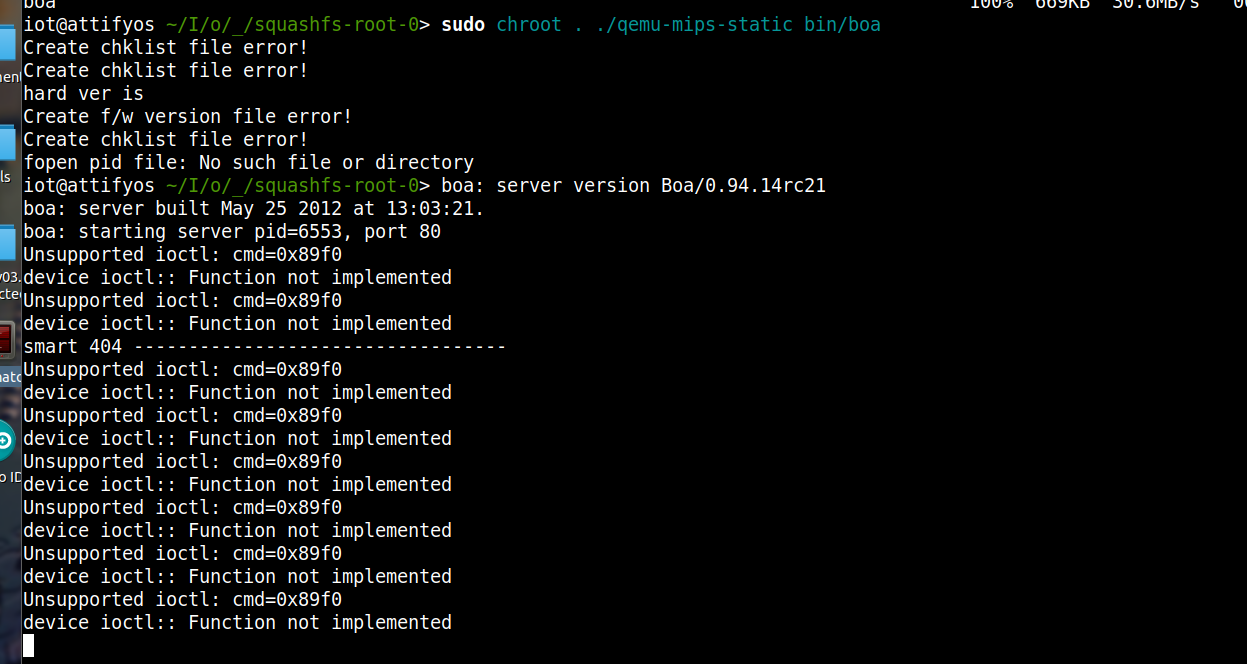This screenshot has height=664, width=1247.
Task: Click 'bin/boa' argument in the command
Action: click(842, 24)
